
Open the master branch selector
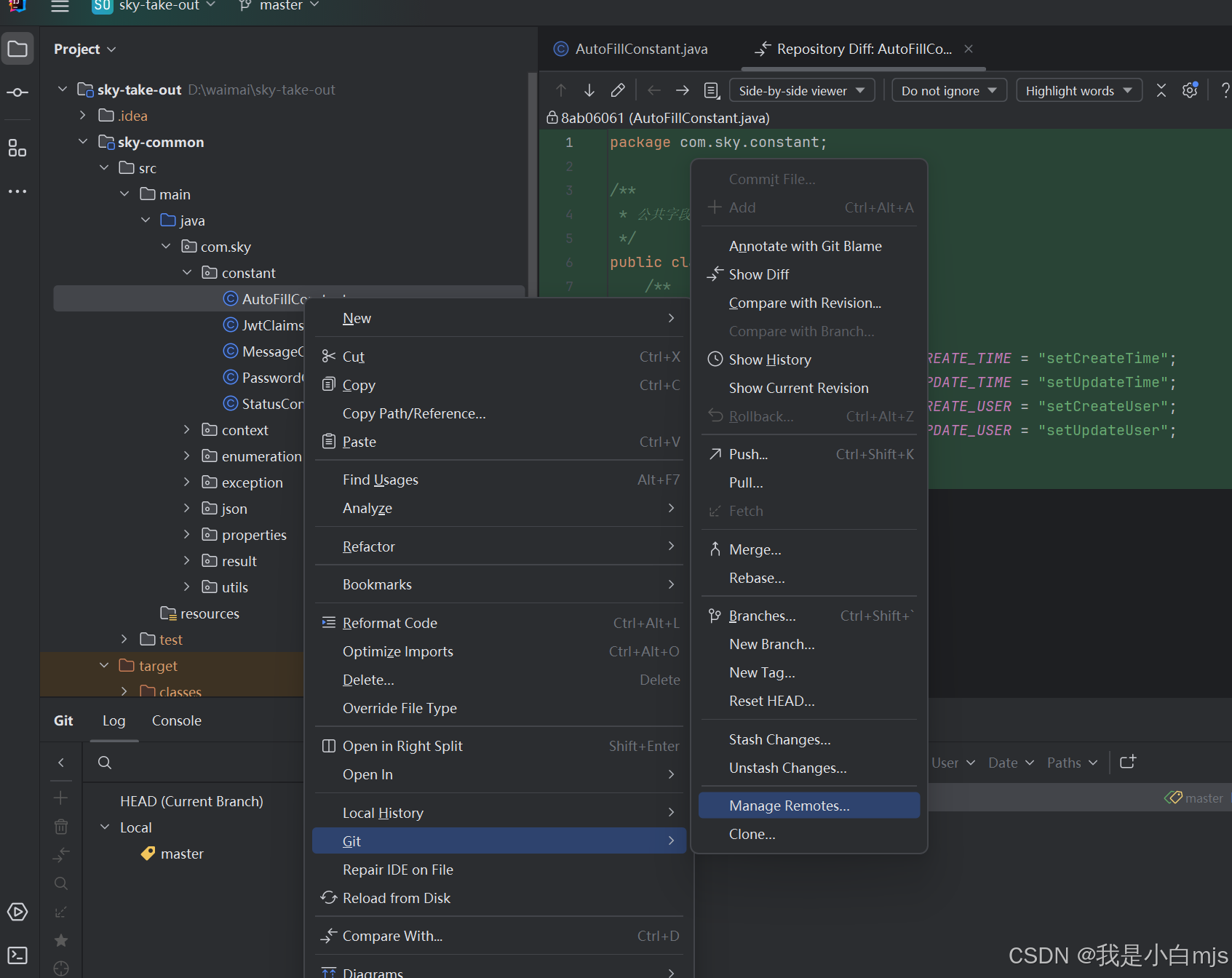coord(279,6)
